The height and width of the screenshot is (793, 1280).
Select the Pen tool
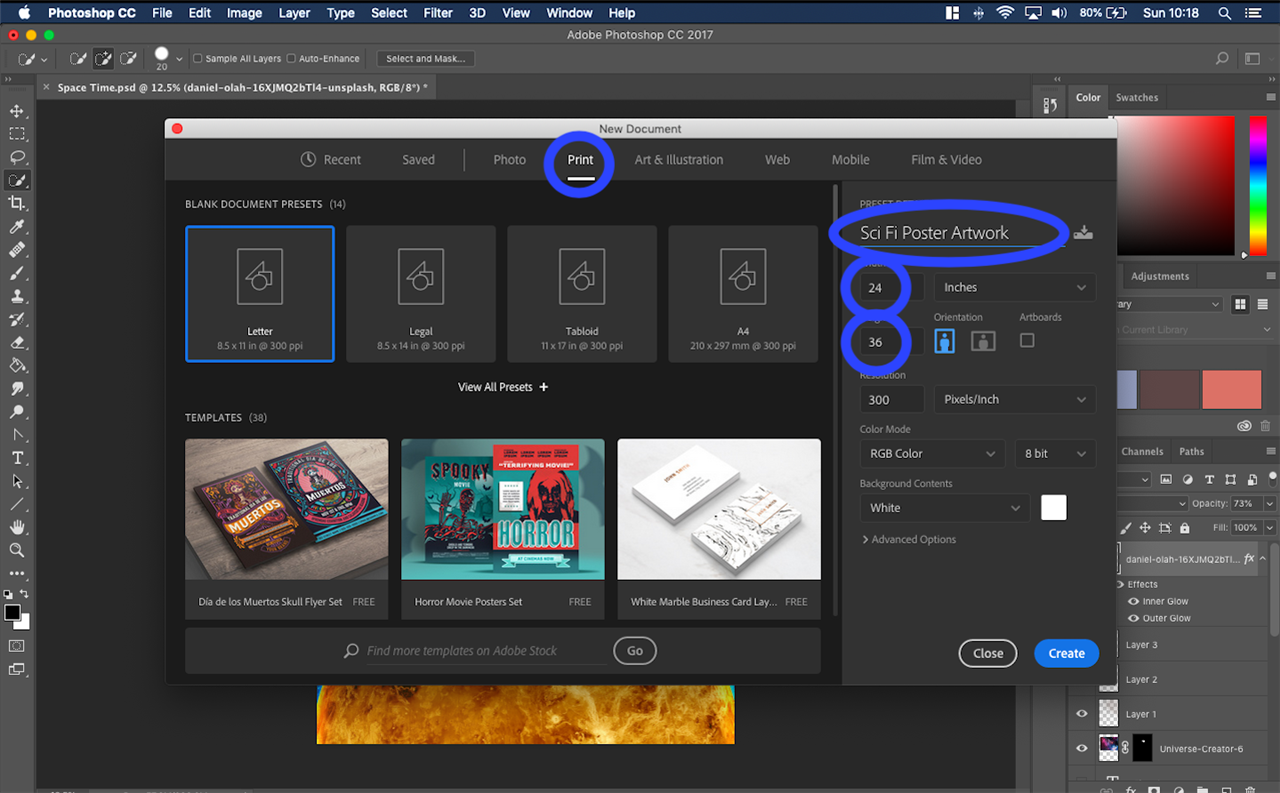pyautogui.click(x=17, y=434)
